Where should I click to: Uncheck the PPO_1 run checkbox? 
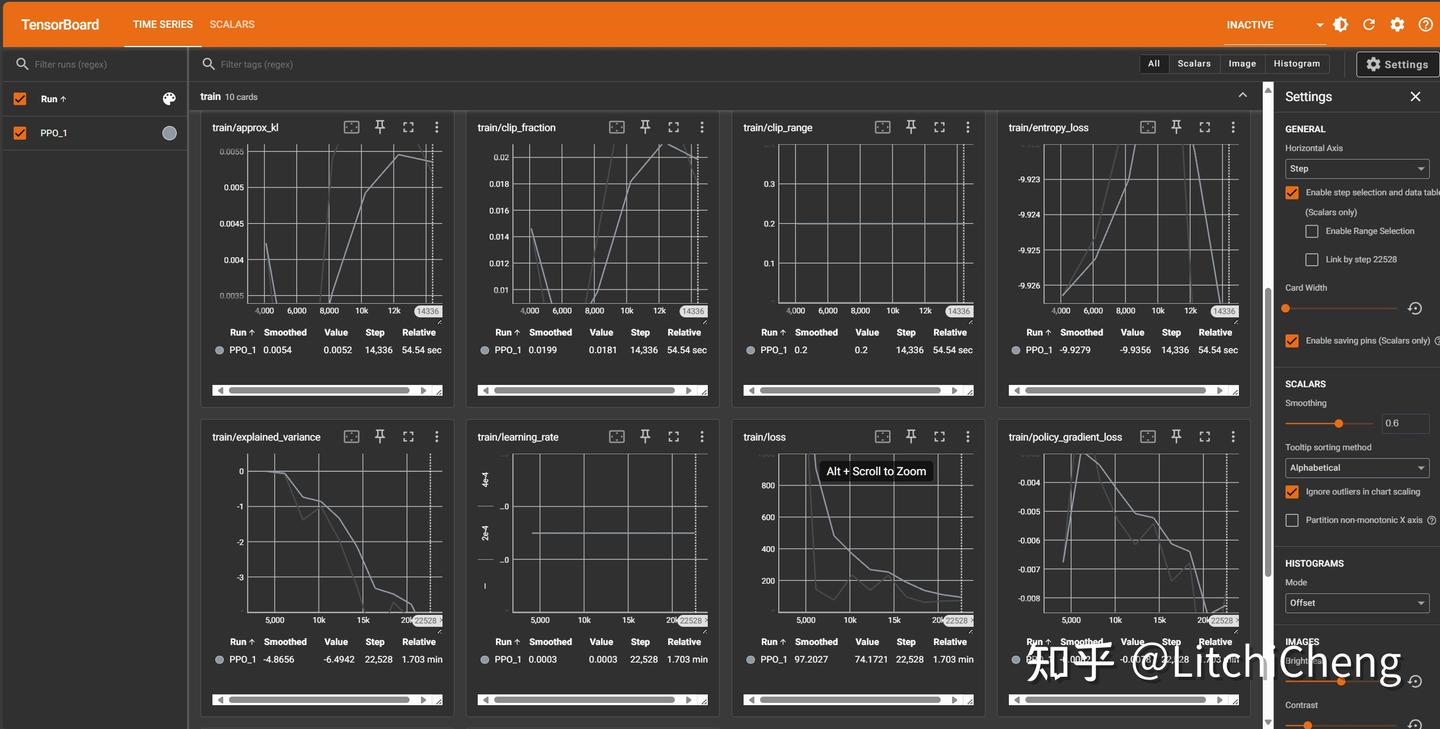click(17, 132)
